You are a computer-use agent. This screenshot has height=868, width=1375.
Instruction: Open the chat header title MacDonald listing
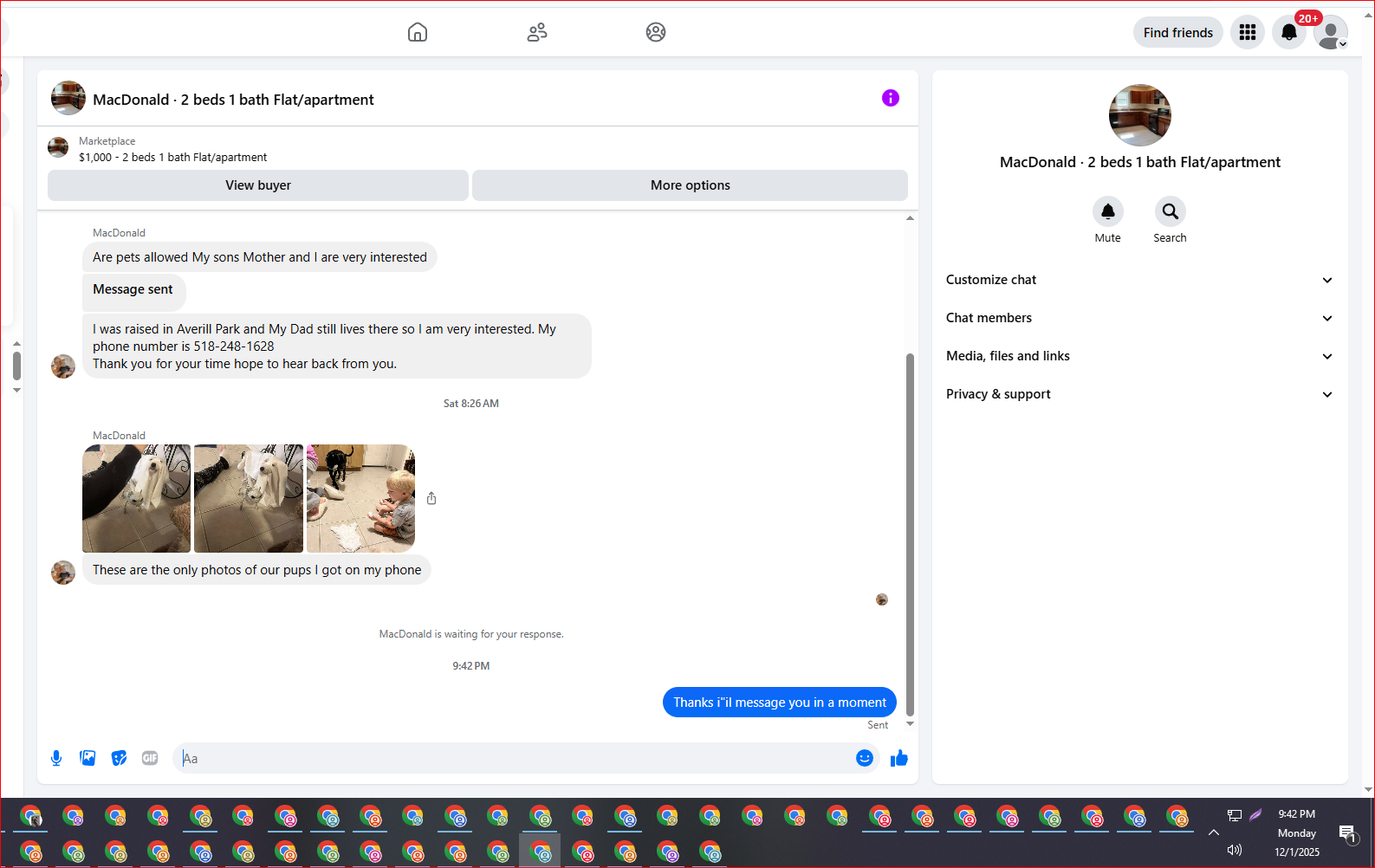(233, 100)
